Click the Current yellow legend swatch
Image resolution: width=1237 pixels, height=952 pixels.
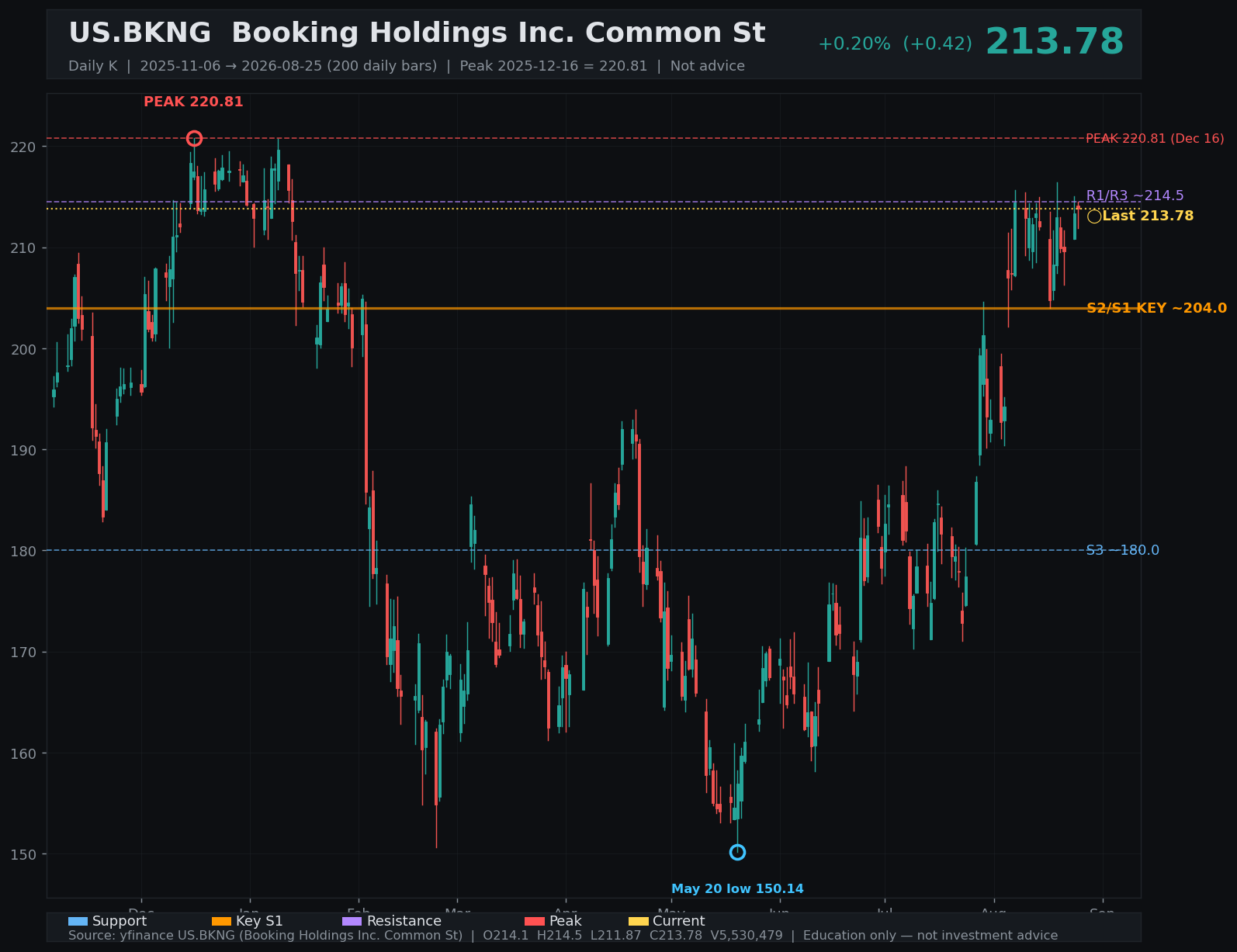click(638, 921)
